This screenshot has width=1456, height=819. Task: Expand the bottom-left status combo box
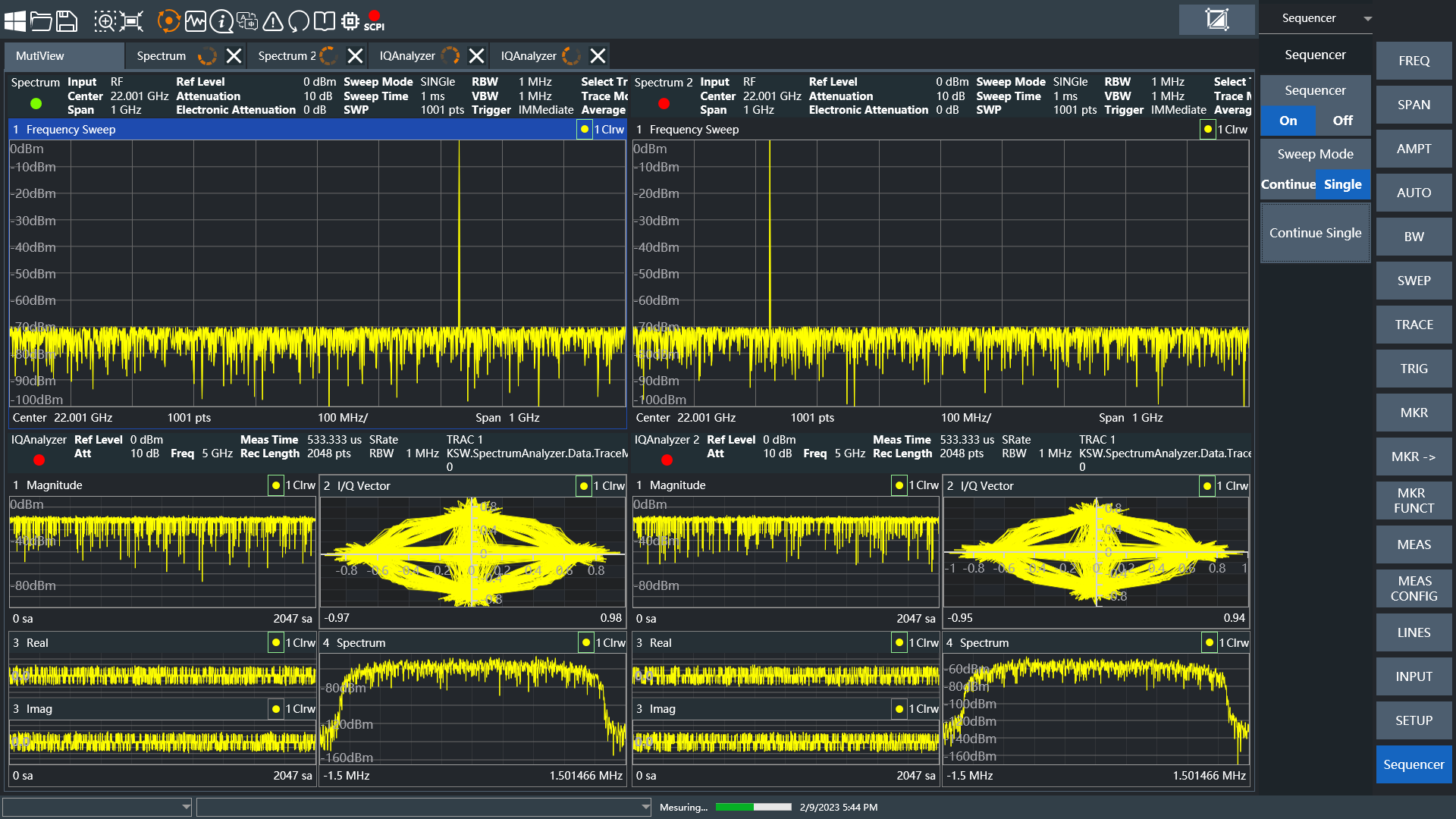pyautogui.click(x=186, y=807)
